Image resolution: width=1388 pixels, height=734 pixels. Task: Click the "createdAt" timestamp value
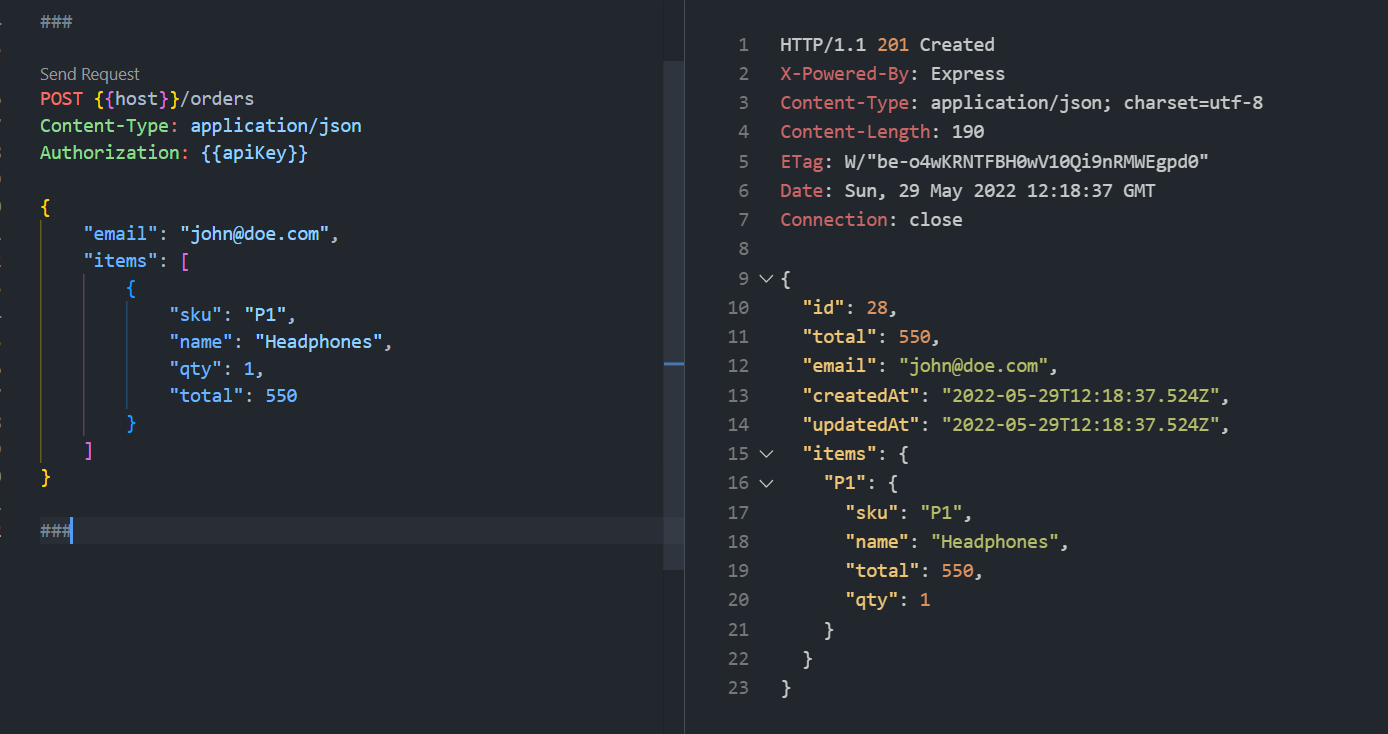1081,395
